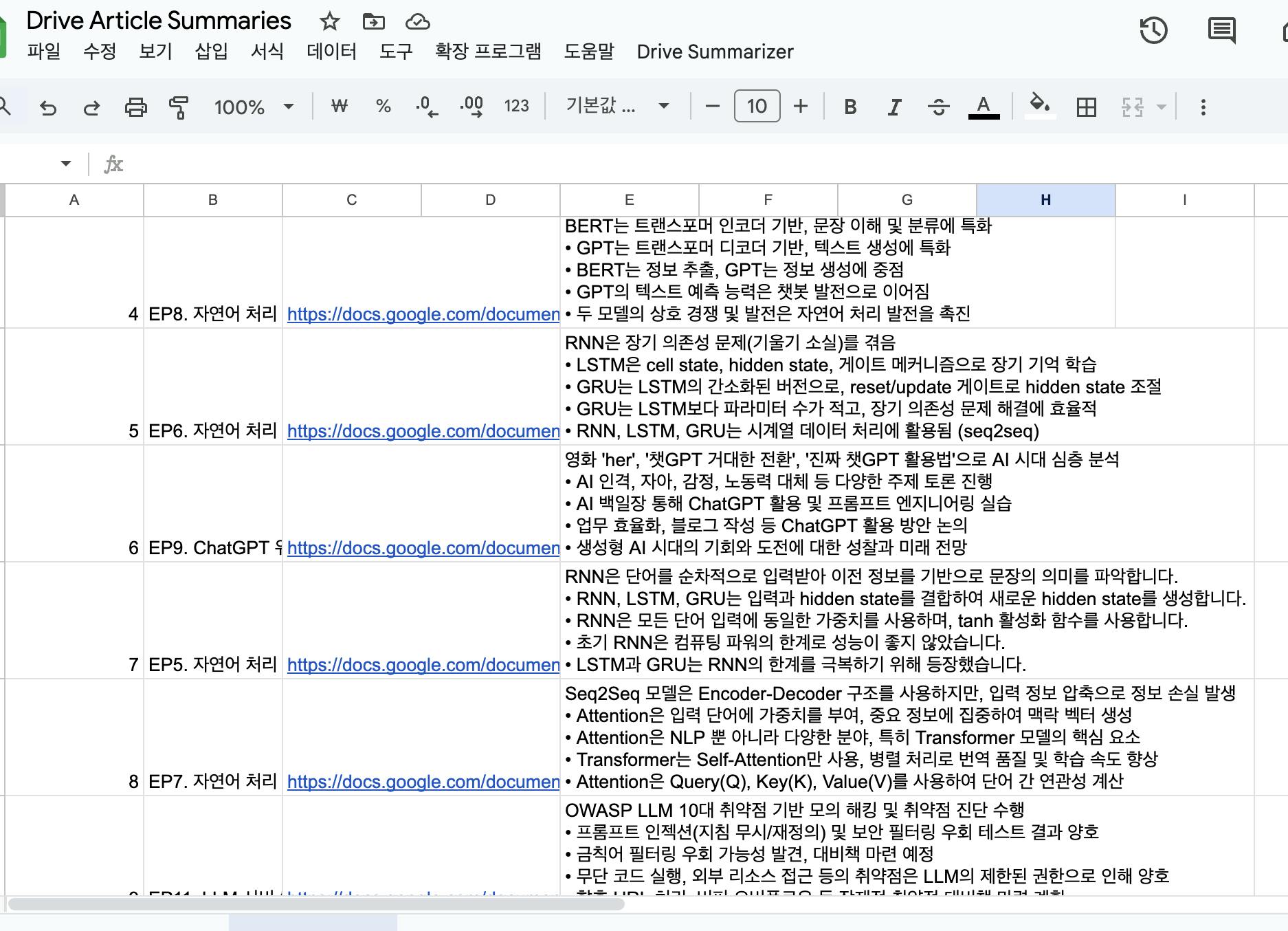Increase decimal places
This screenshot has height=931, width=1288.
[x=471, y=107]
